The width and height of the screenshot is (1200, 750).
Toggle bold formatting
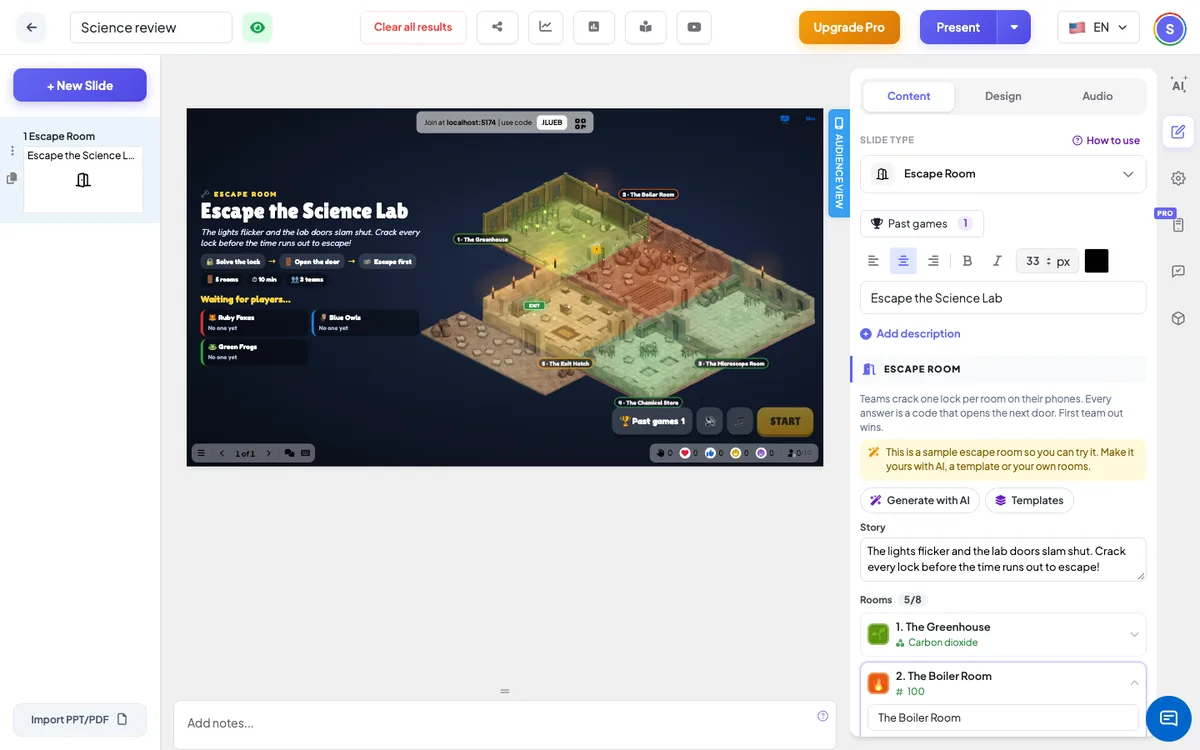pyautogui.click(x=967, y=261)
